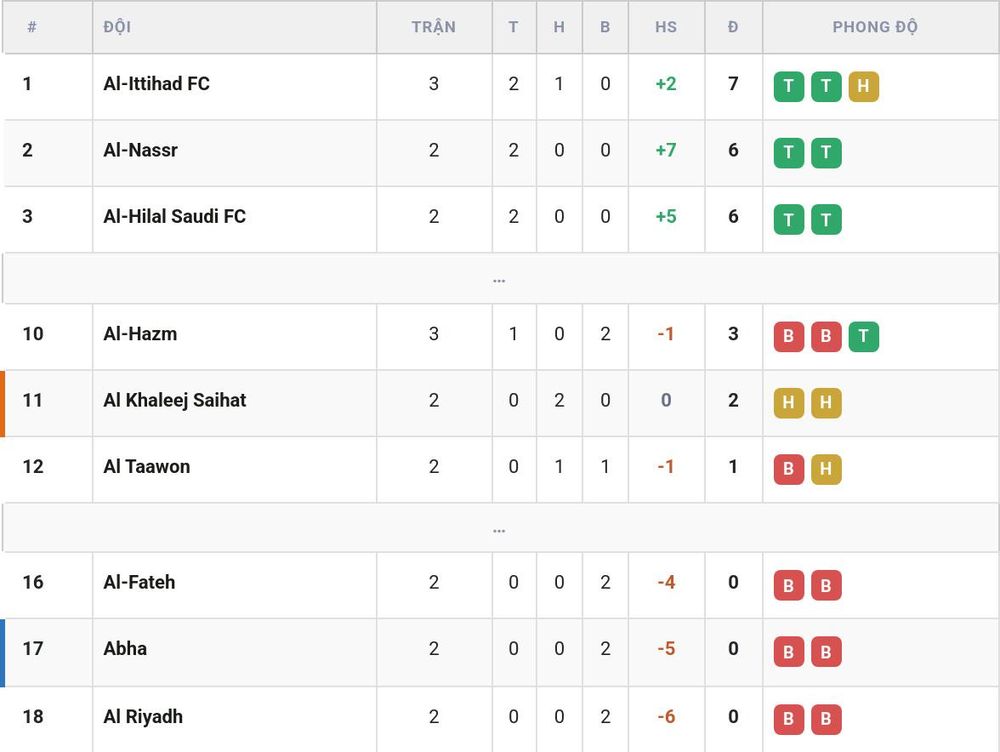This screenshot has height=752, width=1000.
Task: Click Al Taawon's red B form badge
Action: point(788,469)
